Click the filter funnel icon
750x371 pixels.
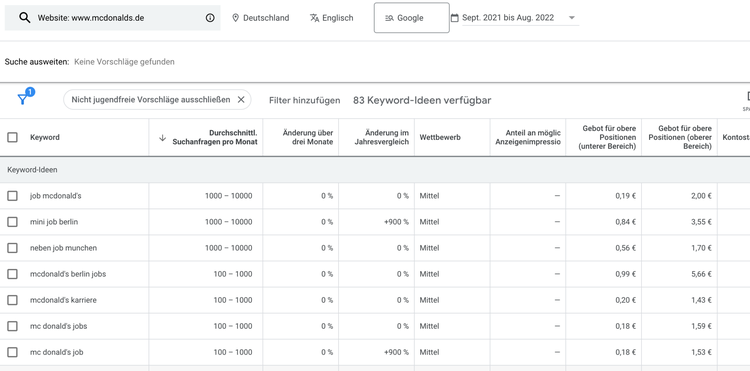[22, 99]
